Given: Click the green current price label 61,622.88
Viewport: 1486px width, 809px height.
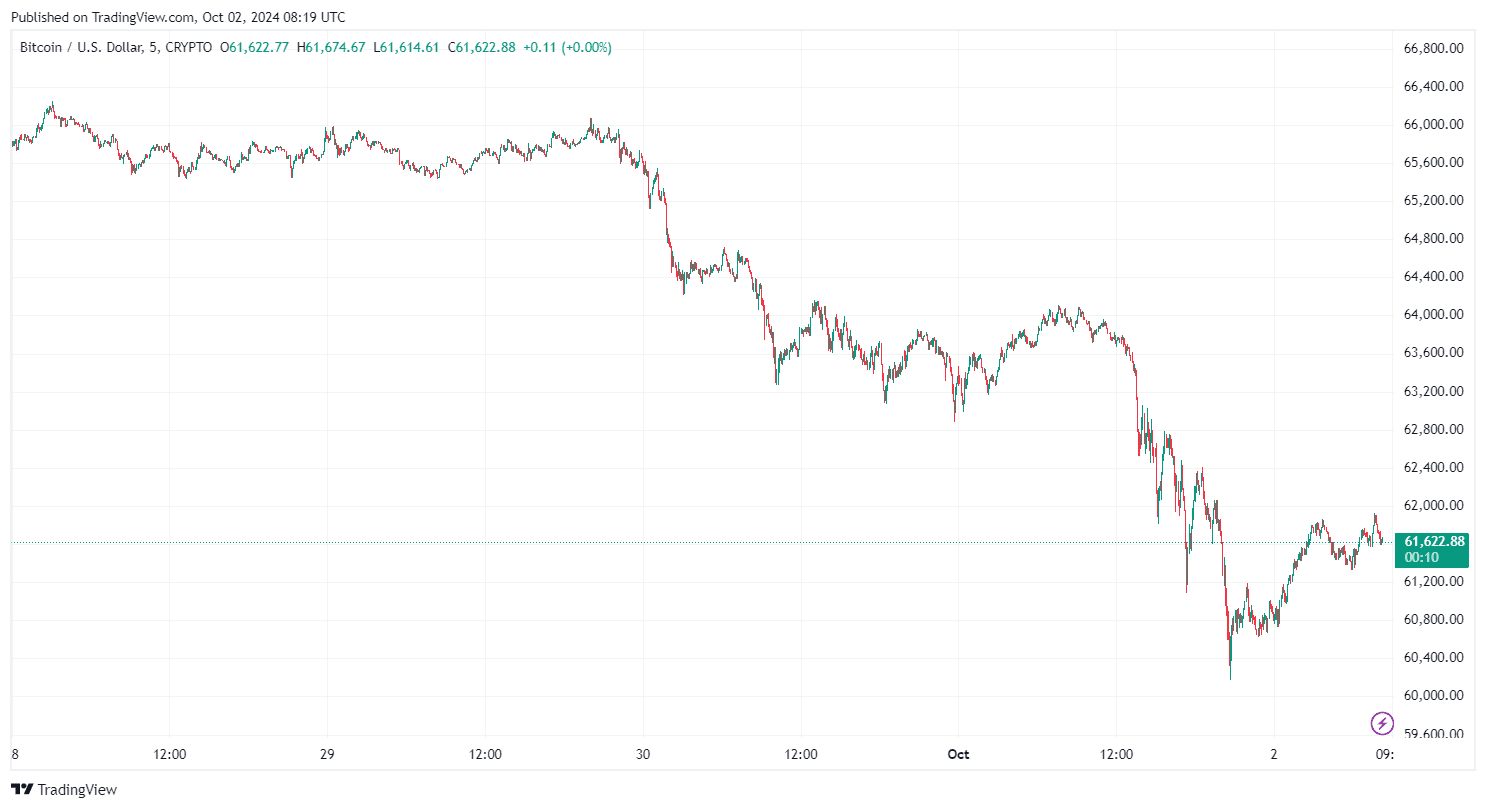Looking at the screenshot, I should tap(1434, 541).
